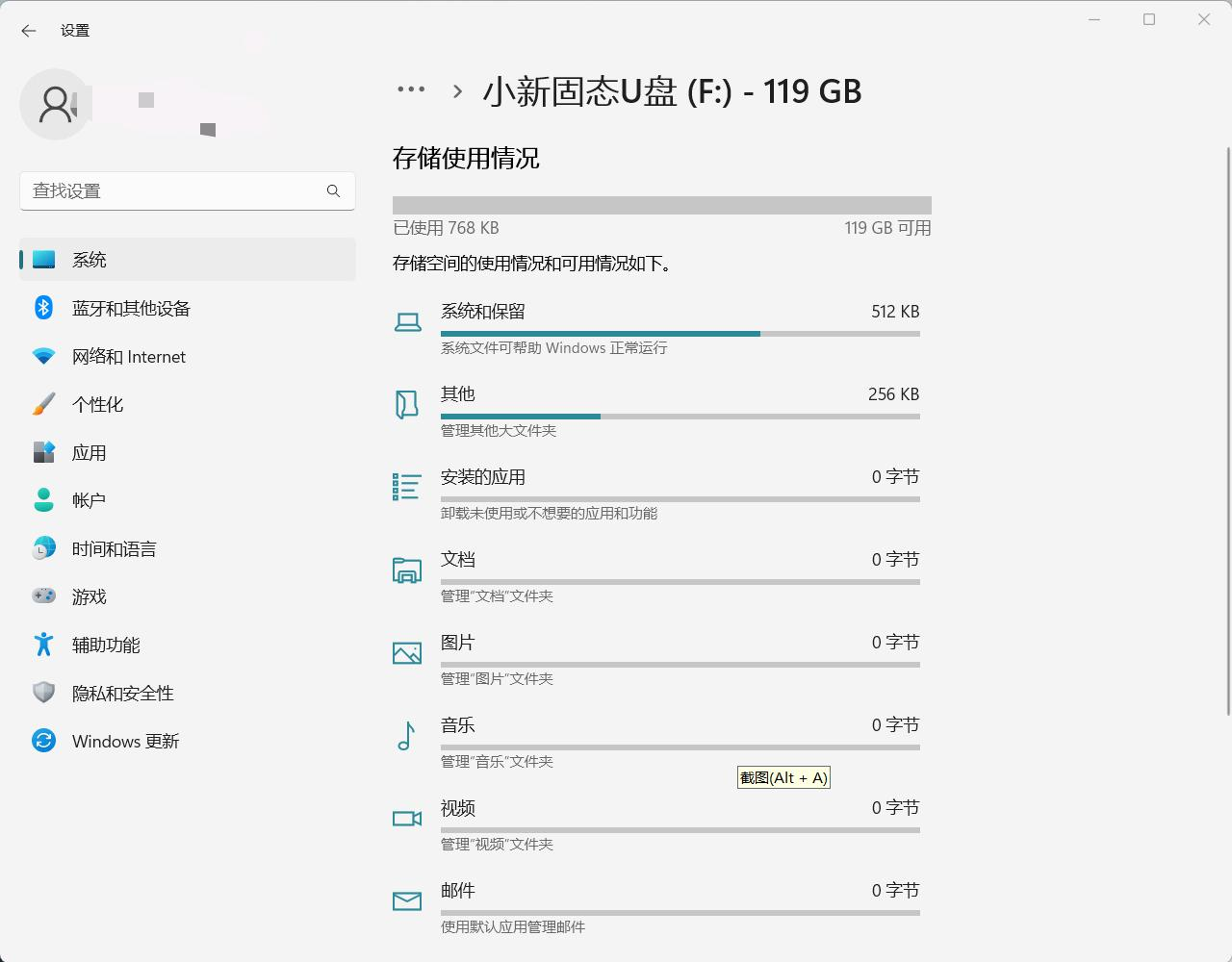
Task: Click the back arrow in the title bar
Action: (x=29, y=31)
